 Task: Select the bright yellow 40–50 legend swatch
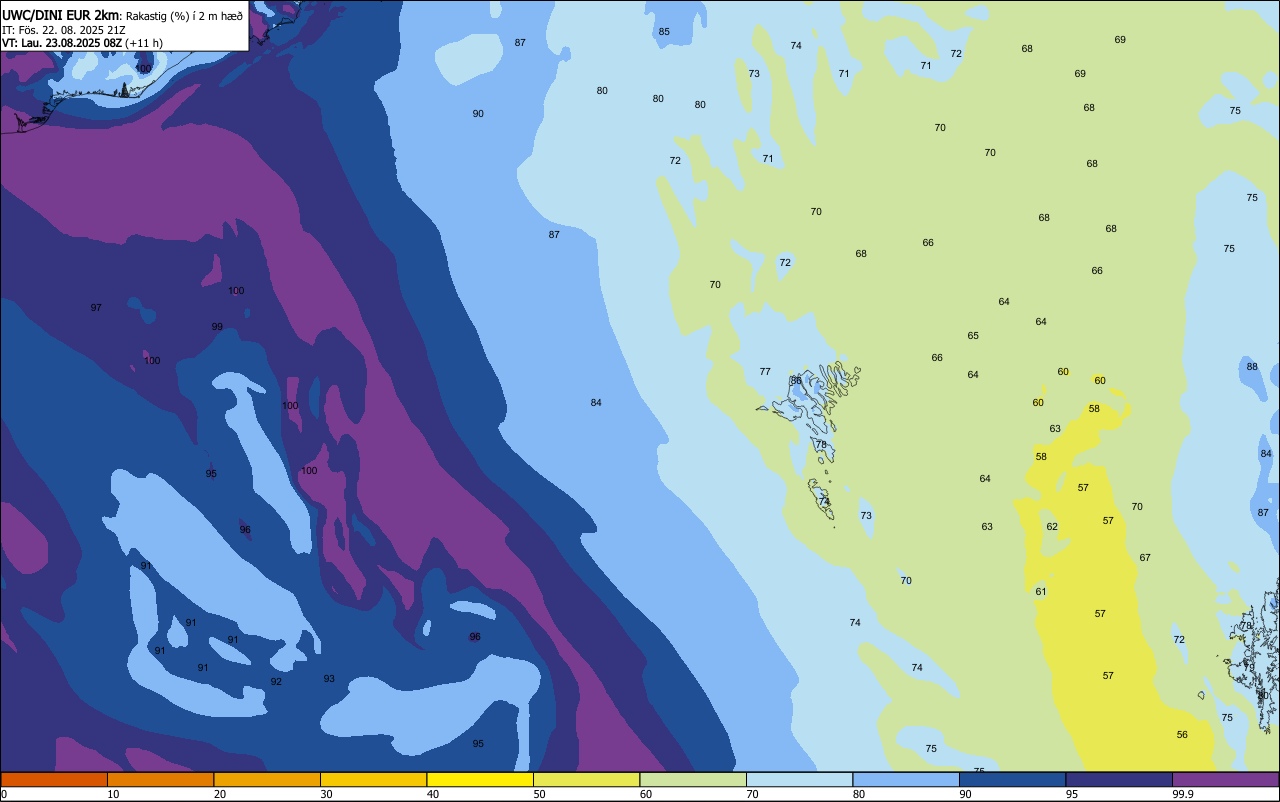(480, 779)
